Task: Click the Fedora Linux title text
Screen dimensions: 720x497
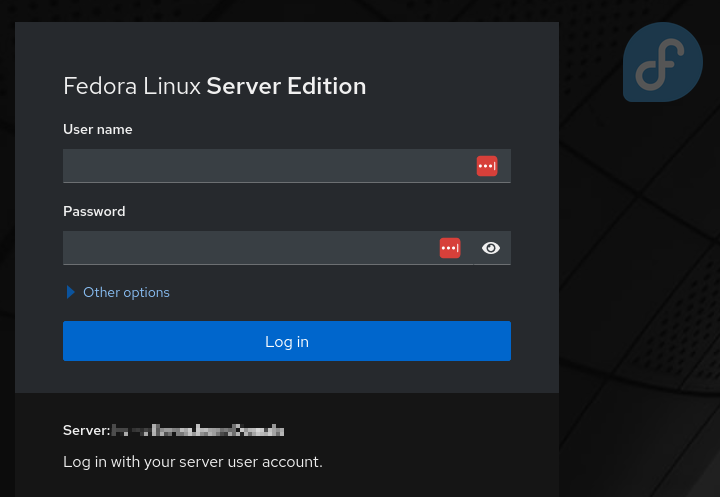Action: point(132,86)
